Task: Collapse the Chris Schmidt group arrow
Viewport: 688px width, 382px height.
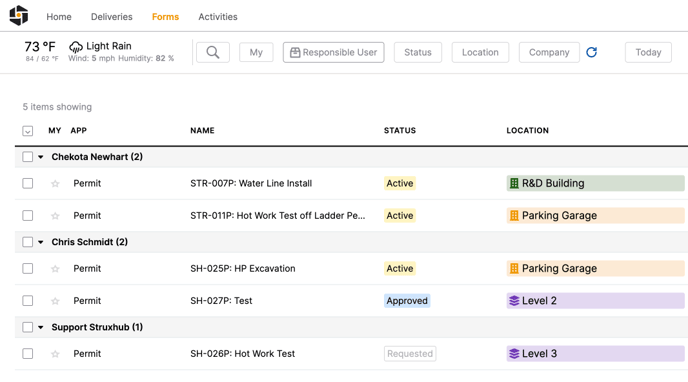Action: pos(41,242)
